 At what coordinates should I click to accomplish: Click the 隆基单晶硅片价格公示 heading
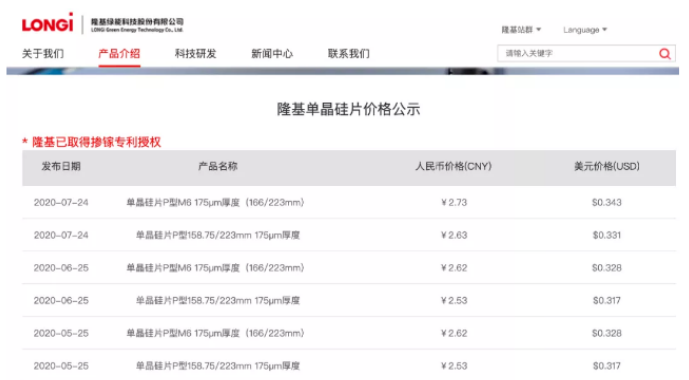tap(348, 109)
